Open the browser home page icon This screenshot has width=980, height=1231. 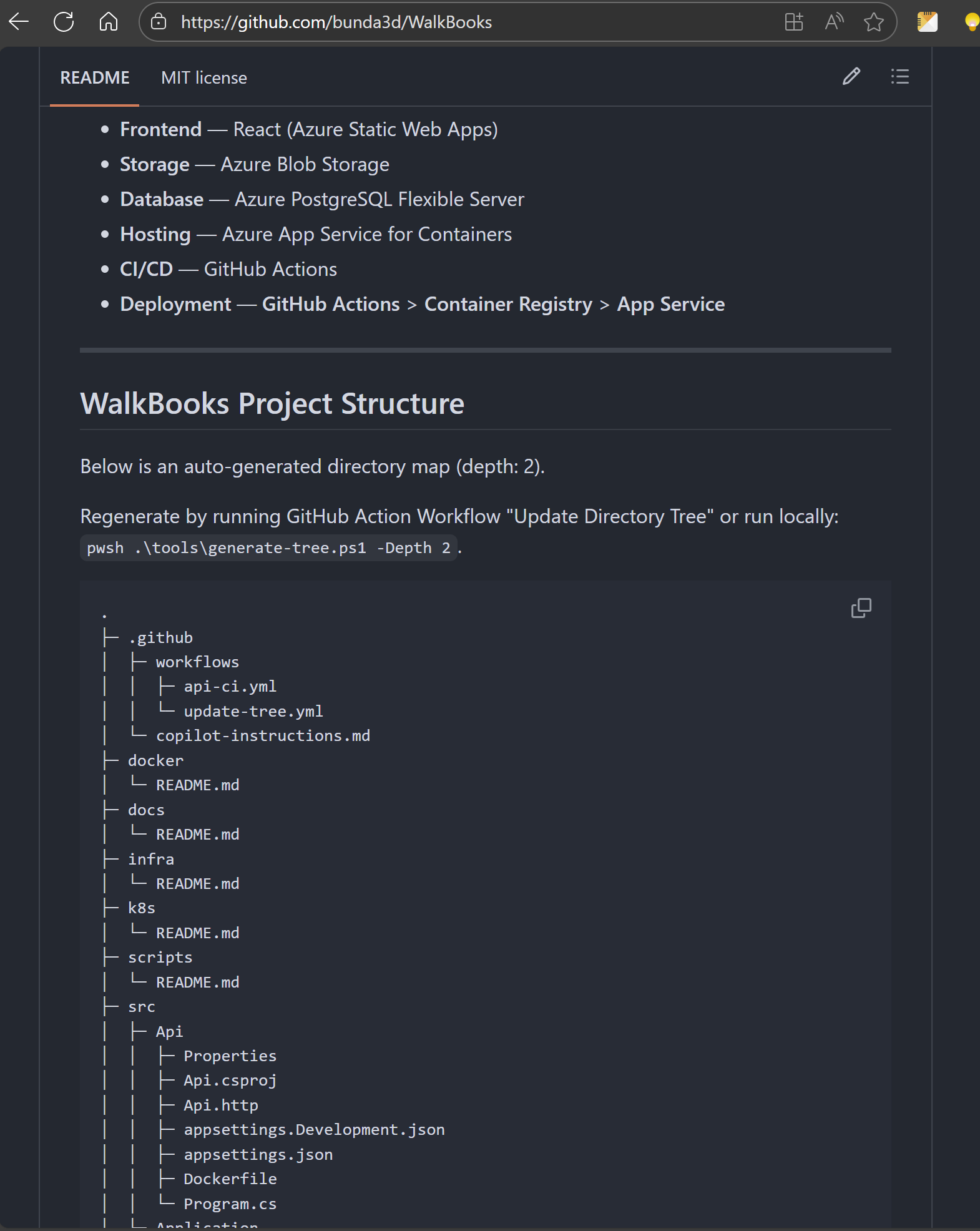109,22
